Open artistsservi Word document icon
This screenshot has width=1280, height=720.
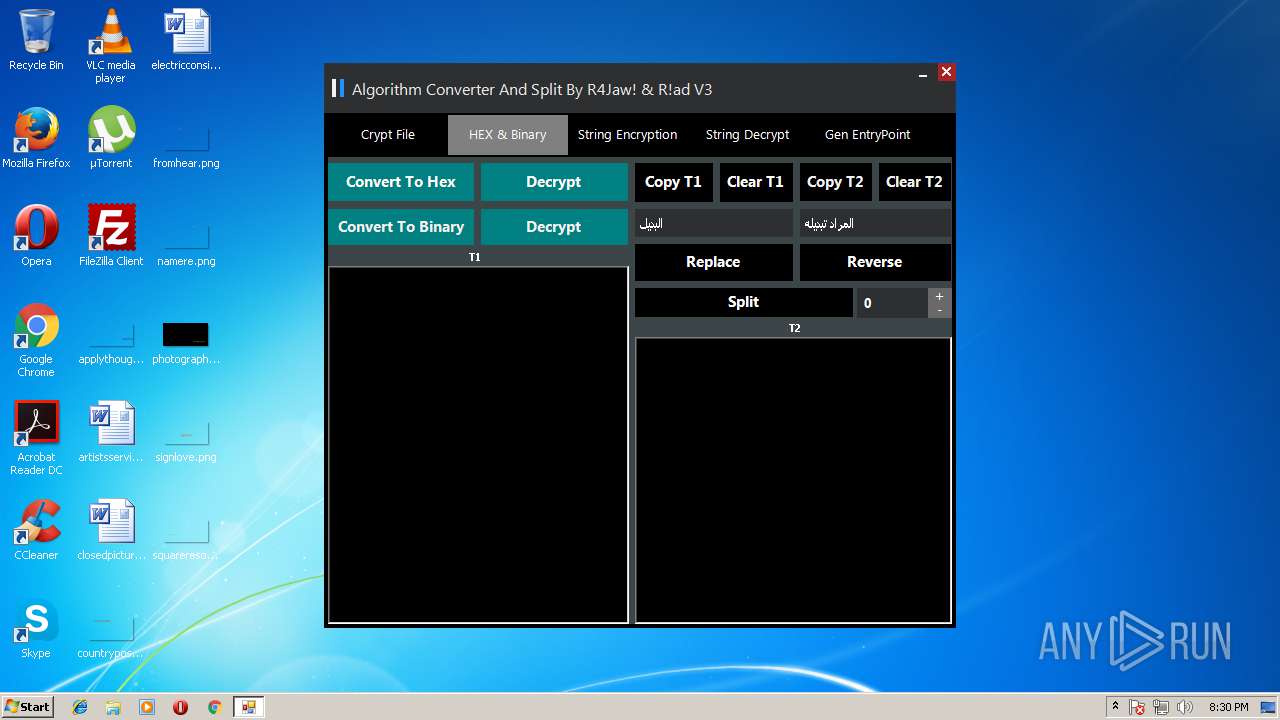coord(111,432)
